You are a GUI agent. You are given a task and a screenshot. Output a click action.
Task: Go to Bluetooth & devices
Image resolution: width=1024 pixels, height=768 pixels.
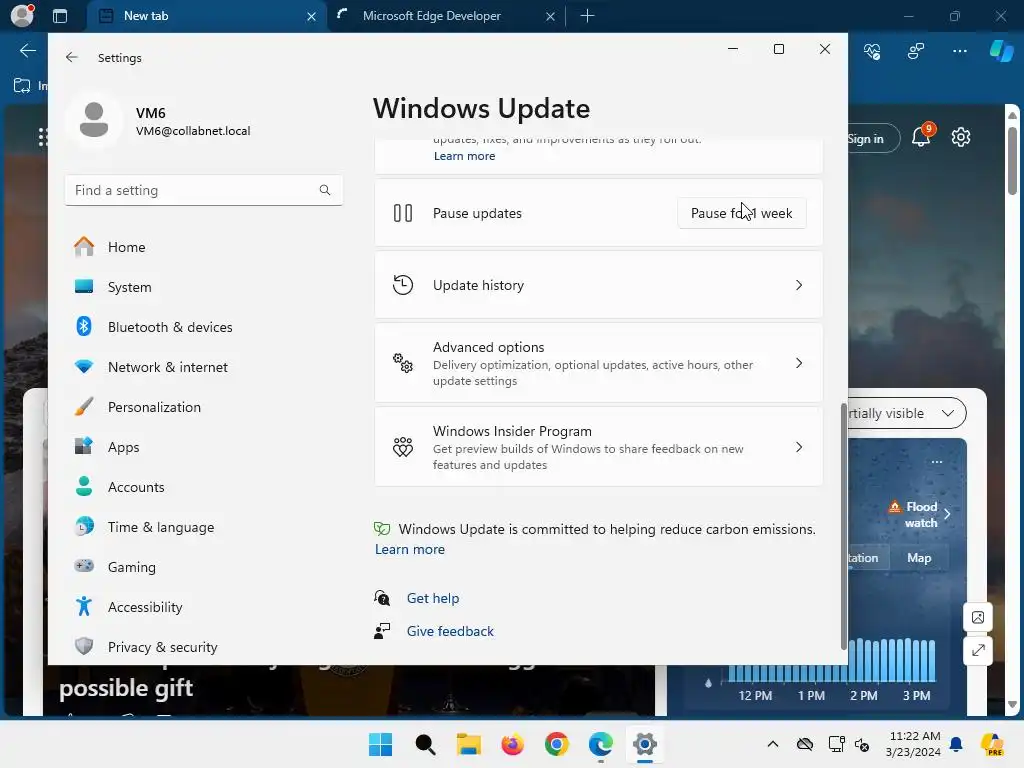[170, 327]
